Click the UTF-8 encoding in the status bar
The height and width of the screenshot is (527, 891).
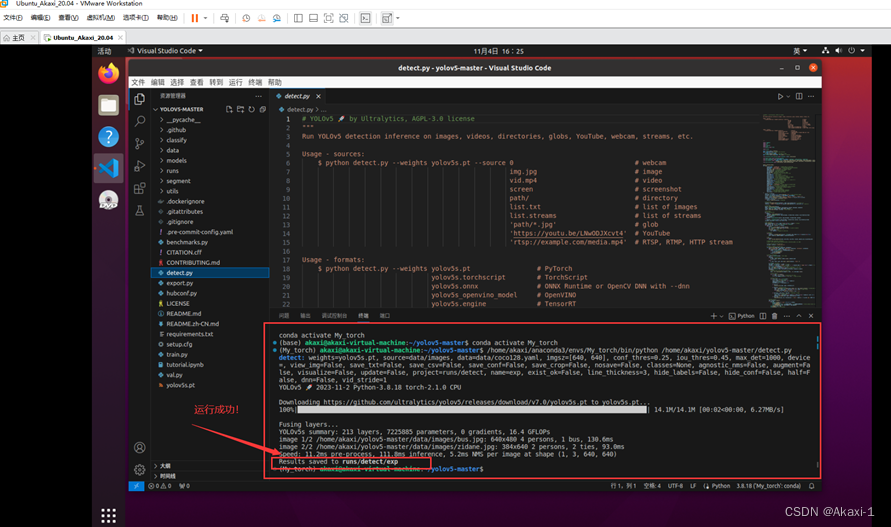coord(675,486)
